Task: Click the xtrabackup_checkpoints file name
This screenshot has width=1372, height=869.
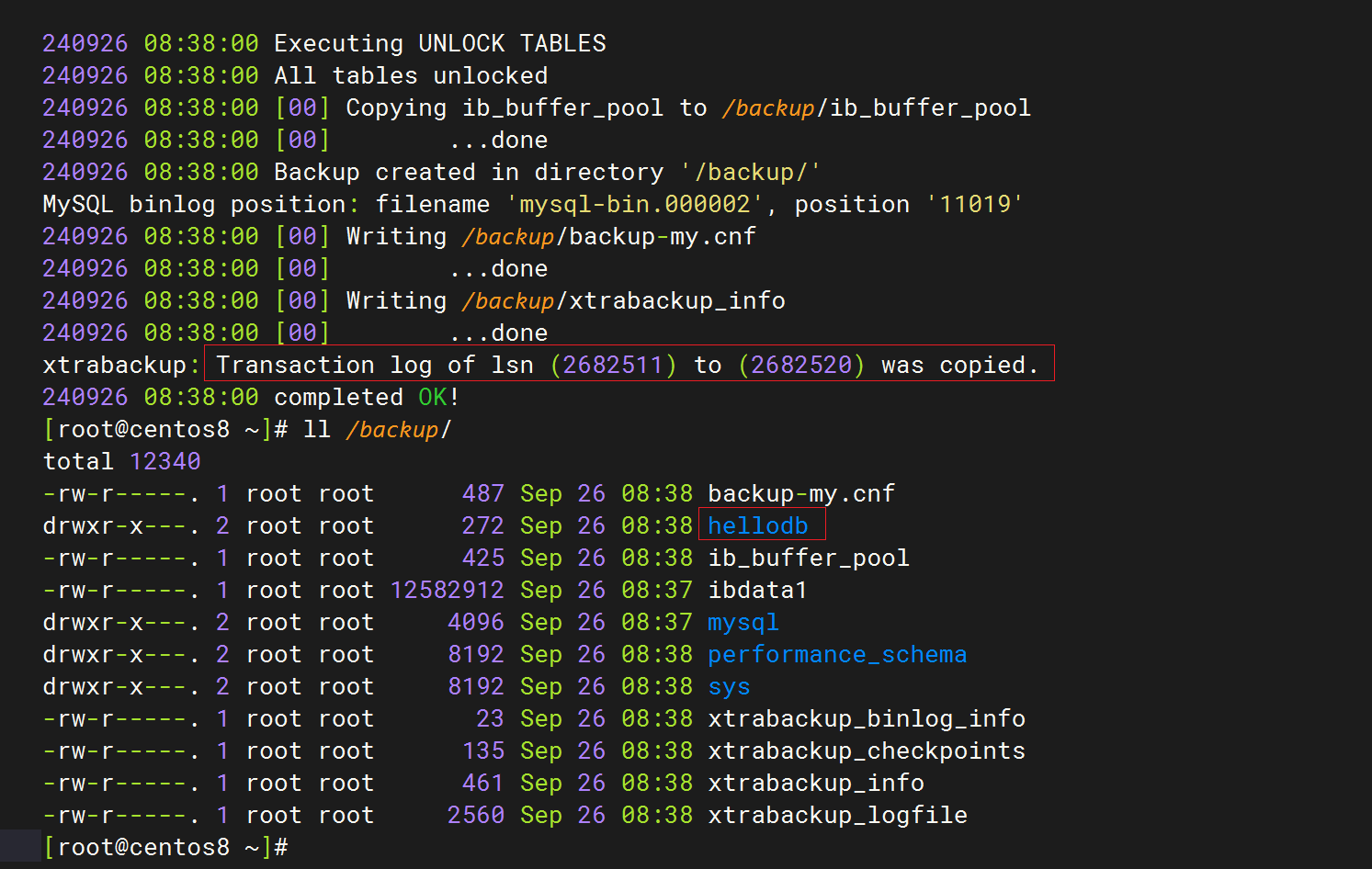Action: pyautogui.click(x=867, y=751)
